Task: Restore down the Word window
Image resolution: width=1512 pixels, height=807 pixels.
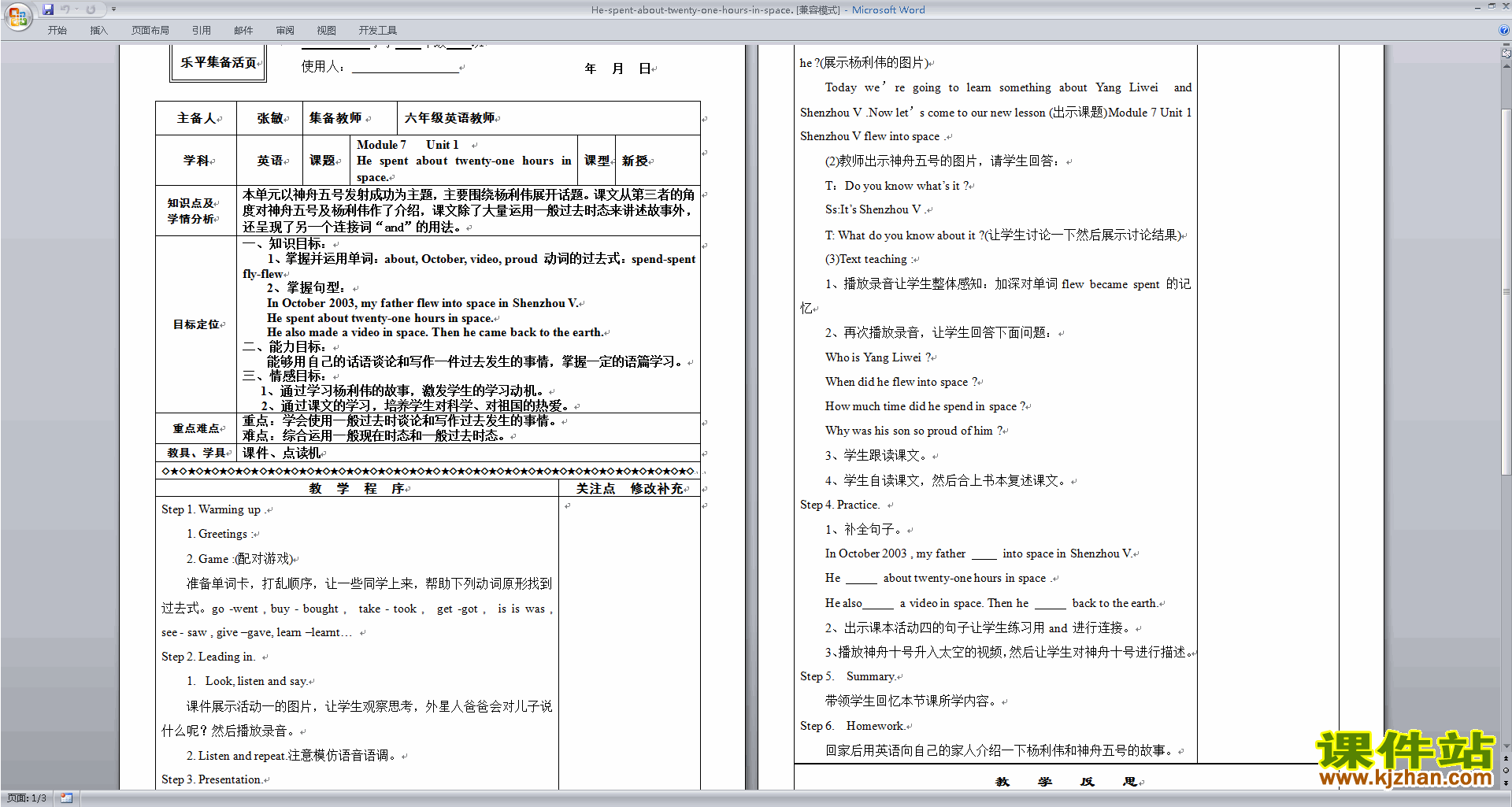Action: click(1492, 6)
